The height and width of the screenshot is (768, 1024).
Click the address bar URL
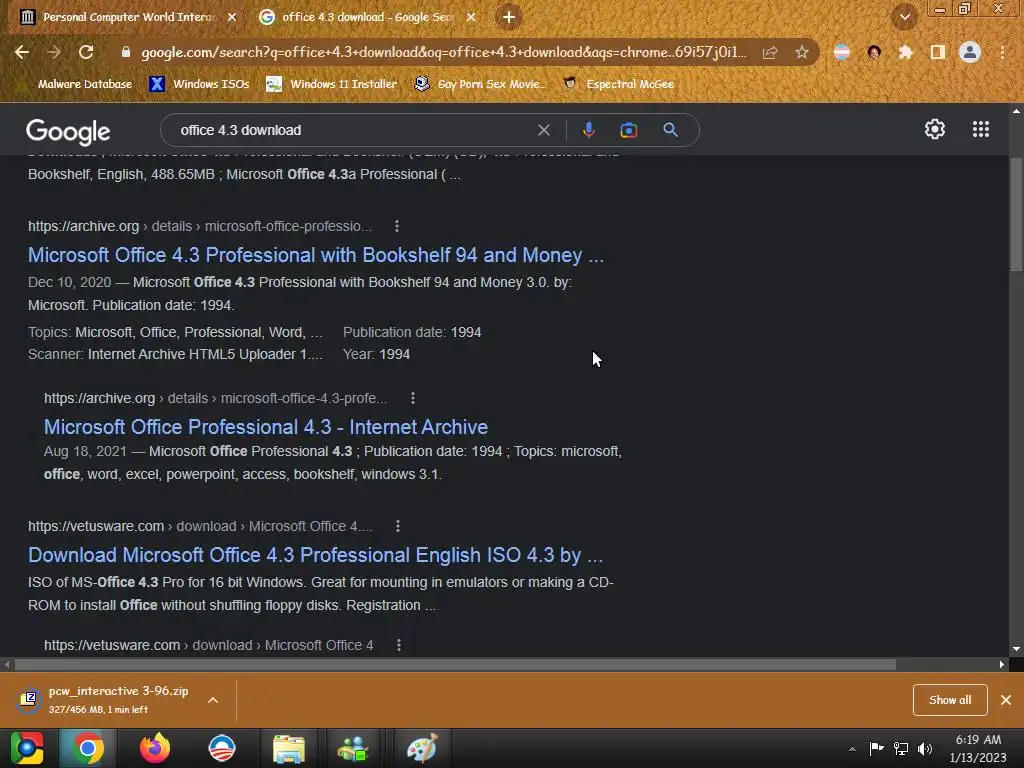[443, 52]
